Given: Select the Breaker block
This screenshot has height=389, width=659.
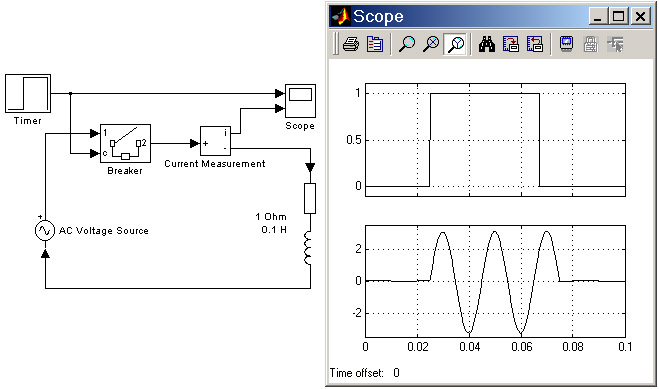Looking at the screenshot, I should pos(125,143).
